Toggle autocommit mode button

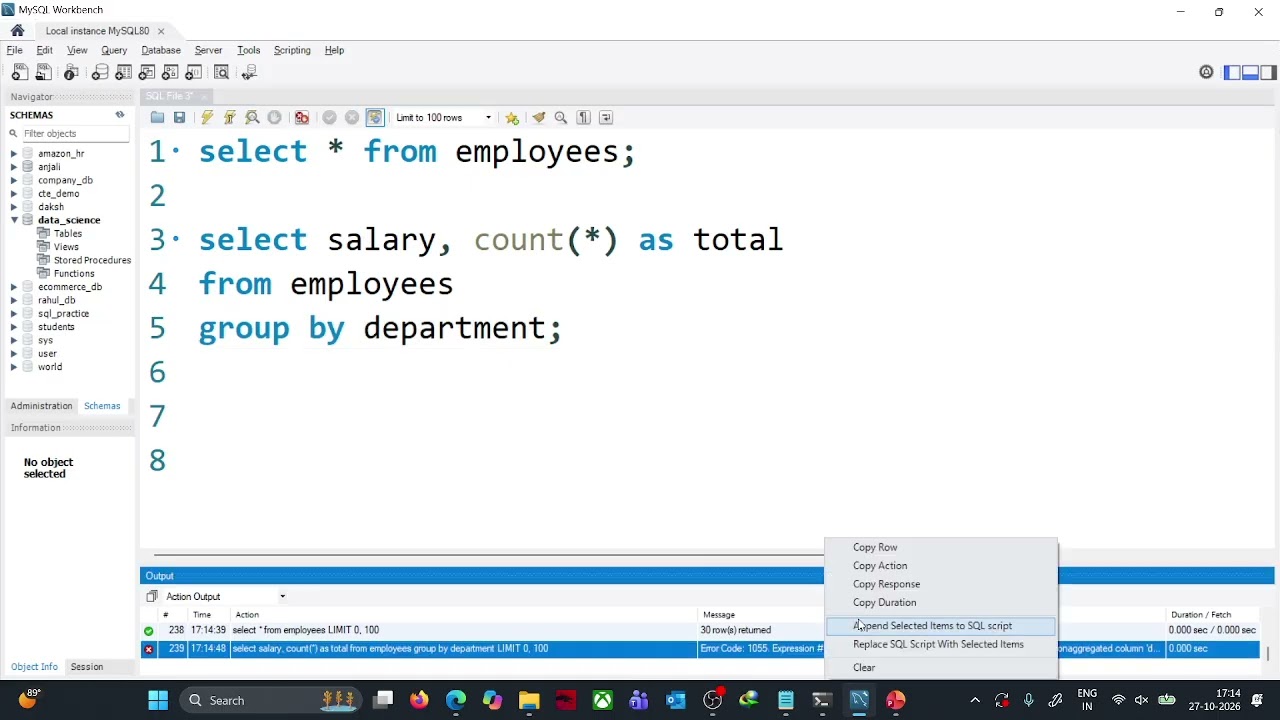coord(375,118)
